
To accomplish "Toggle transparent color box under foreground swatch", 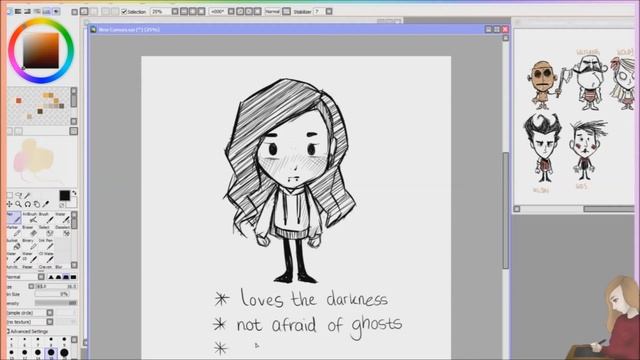I will pyautogui.click(x=62, y=205).
